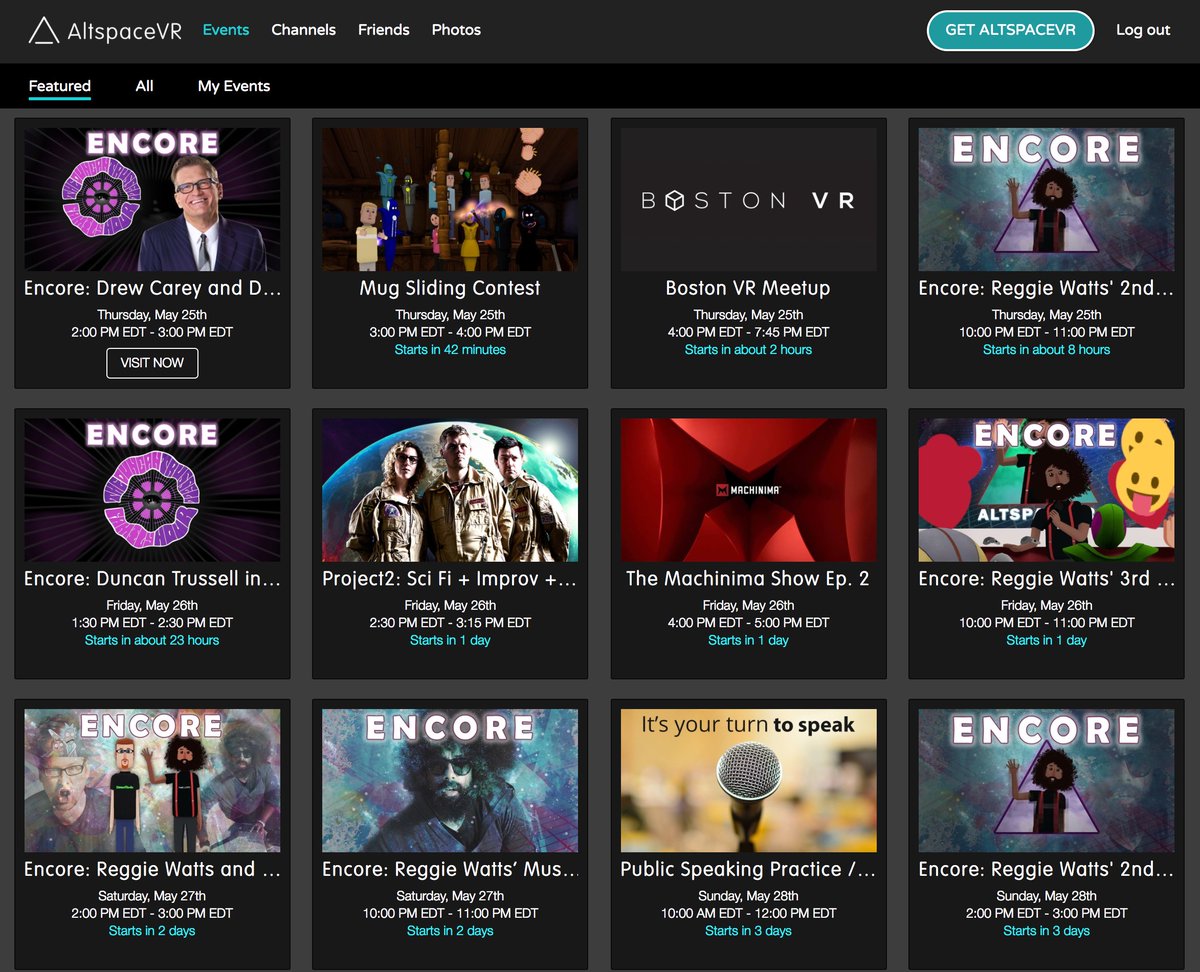Open the Machinima Show thumbnail
The image size is (1200, 972).
coord(748,490)
